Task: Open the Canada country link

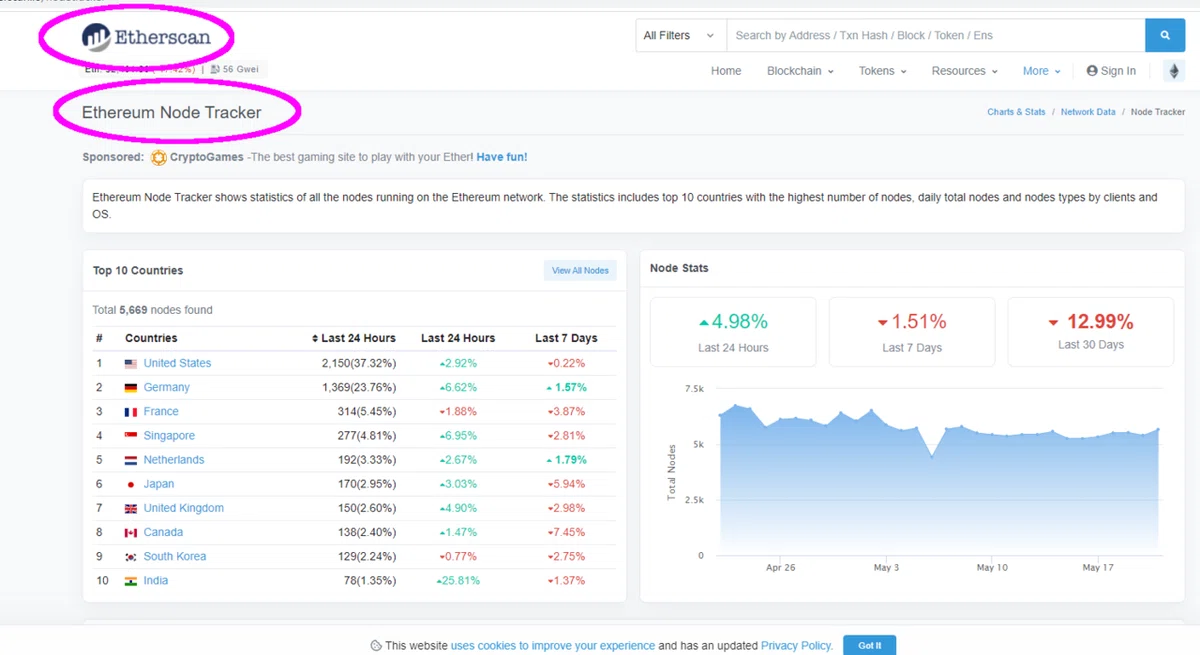Action: (x=163, y=532)
